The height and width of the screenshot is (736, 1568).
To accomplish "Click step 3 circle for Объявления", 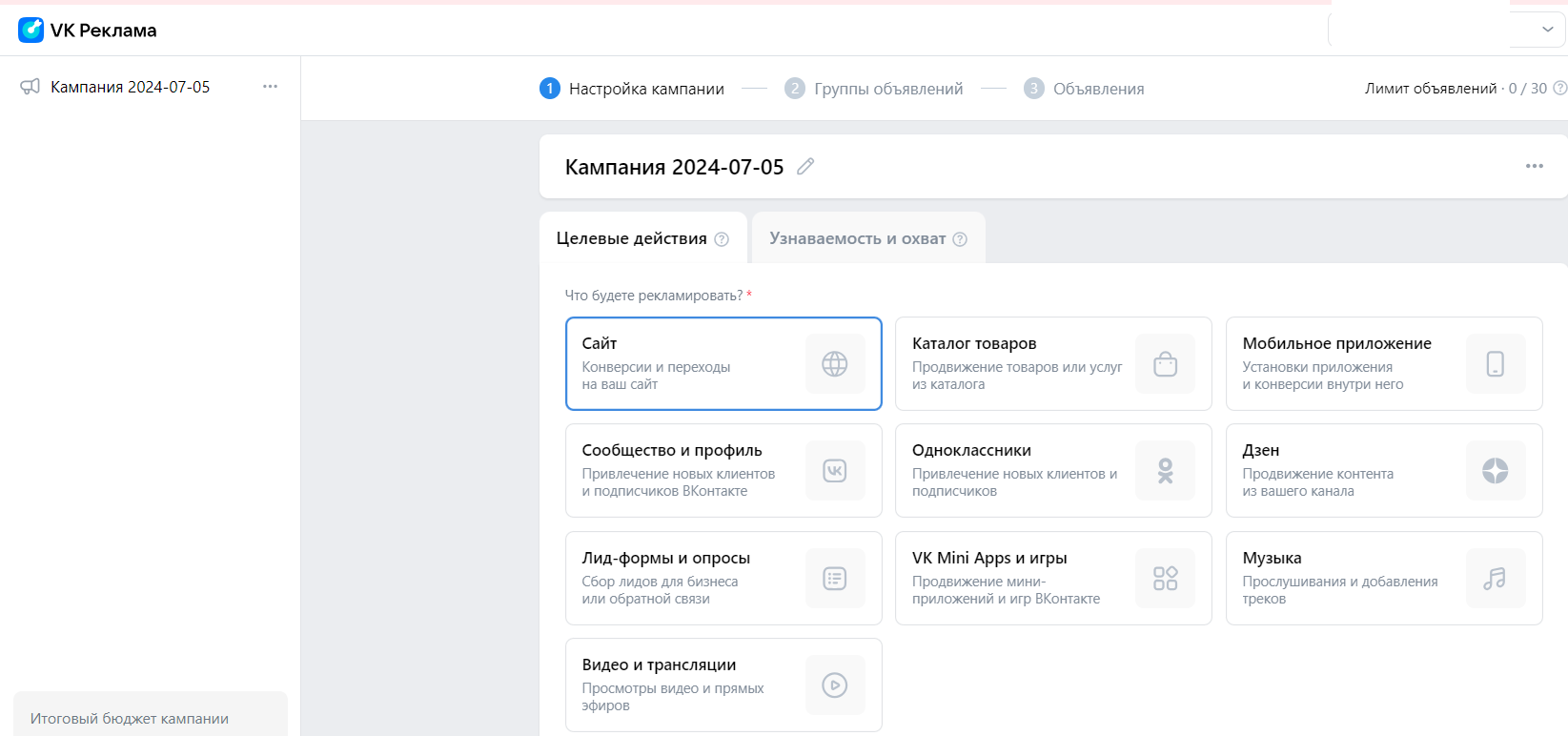I will pos(1034,89).
